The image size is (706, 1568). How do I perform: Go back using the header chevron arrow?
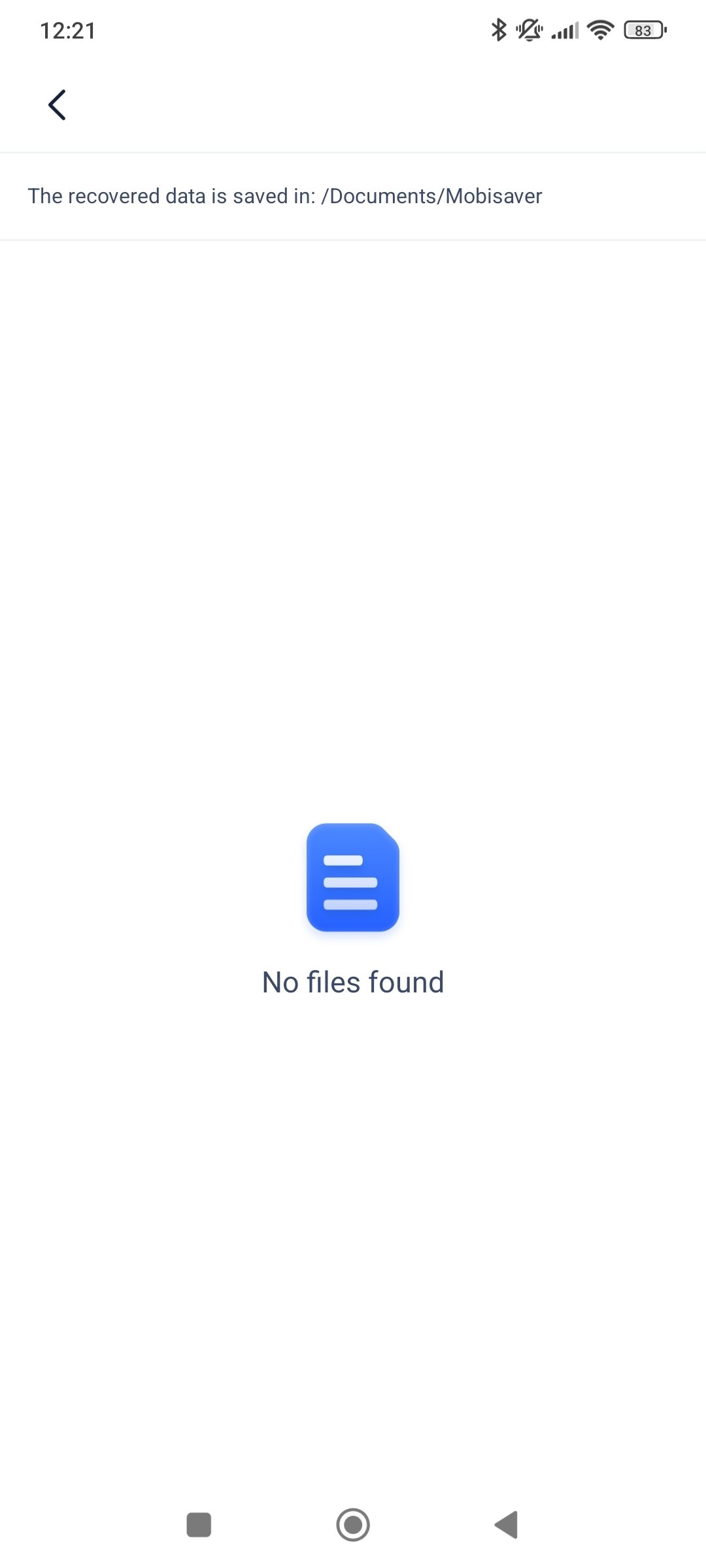click(57, 105)
